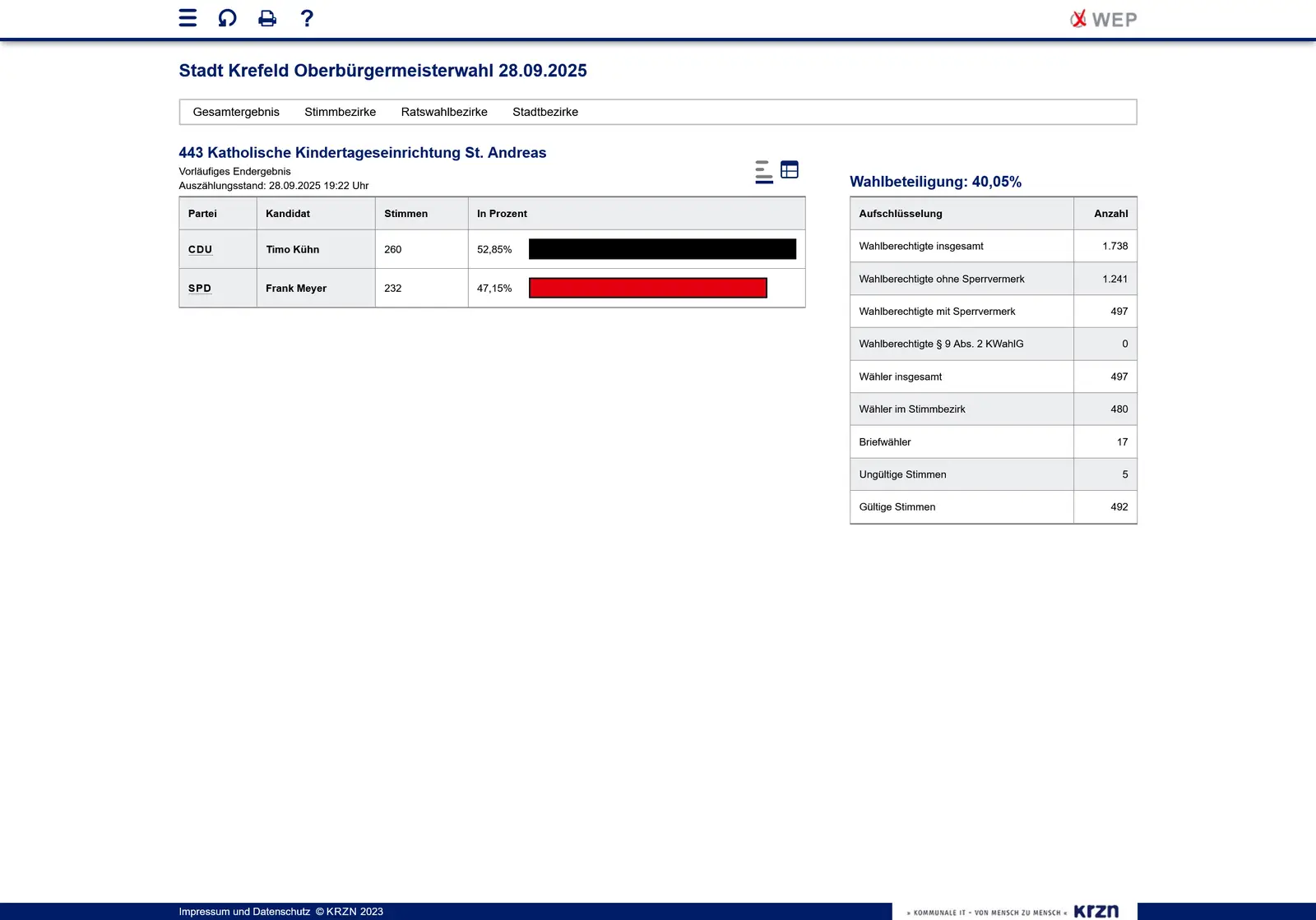This screenshot has height=920, width=1316.
Task: Open help via question mark icon
Action: (307, 18)
